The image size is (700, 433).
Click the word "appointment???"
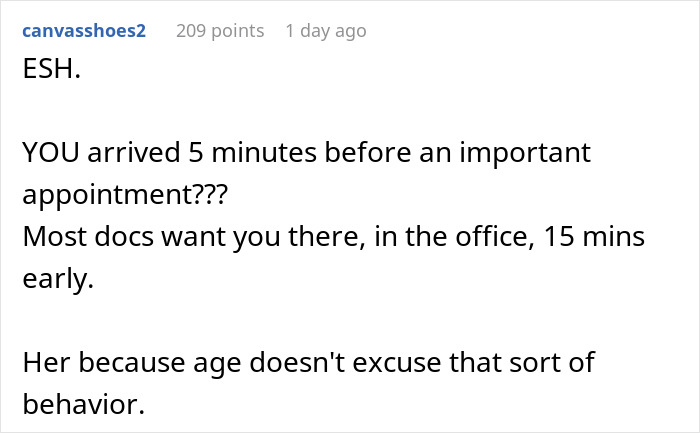pos(124,196)
